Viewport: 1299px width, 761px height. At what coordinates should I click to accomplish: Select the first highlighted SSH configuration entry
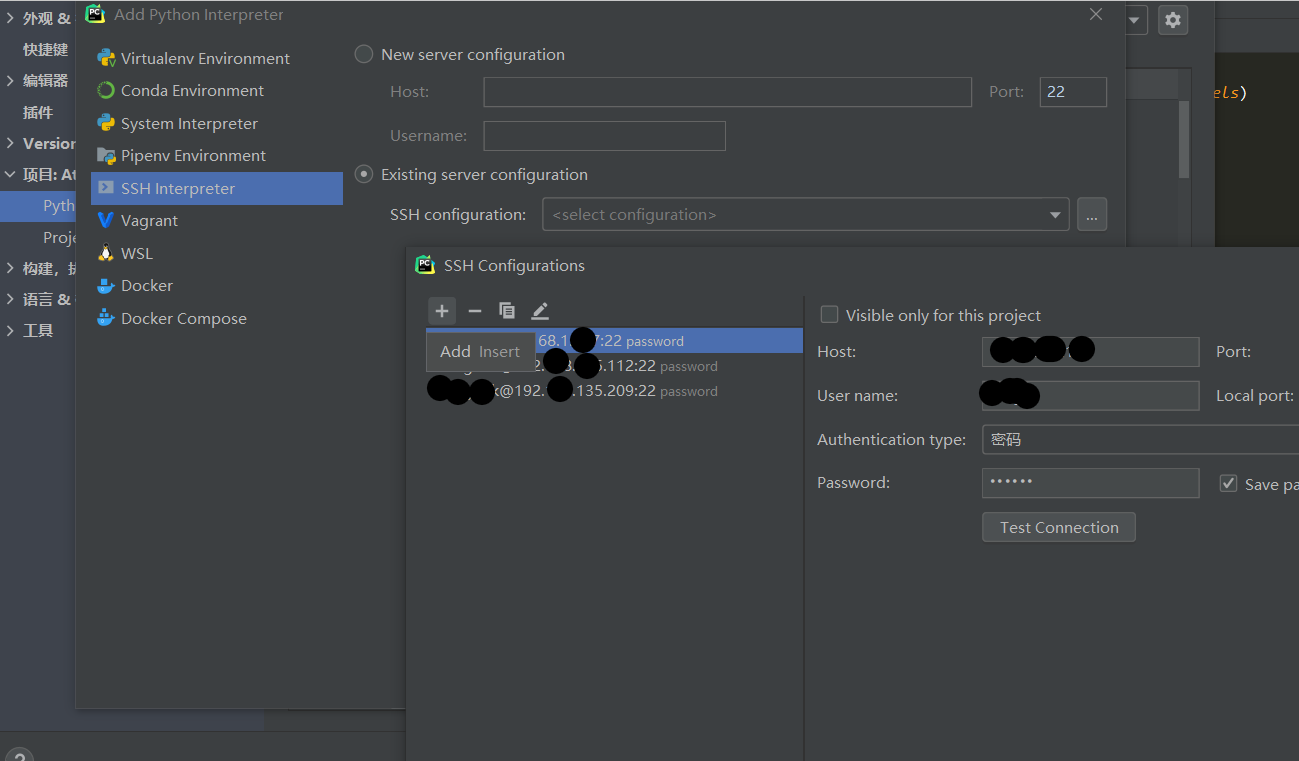pos(615,341)
